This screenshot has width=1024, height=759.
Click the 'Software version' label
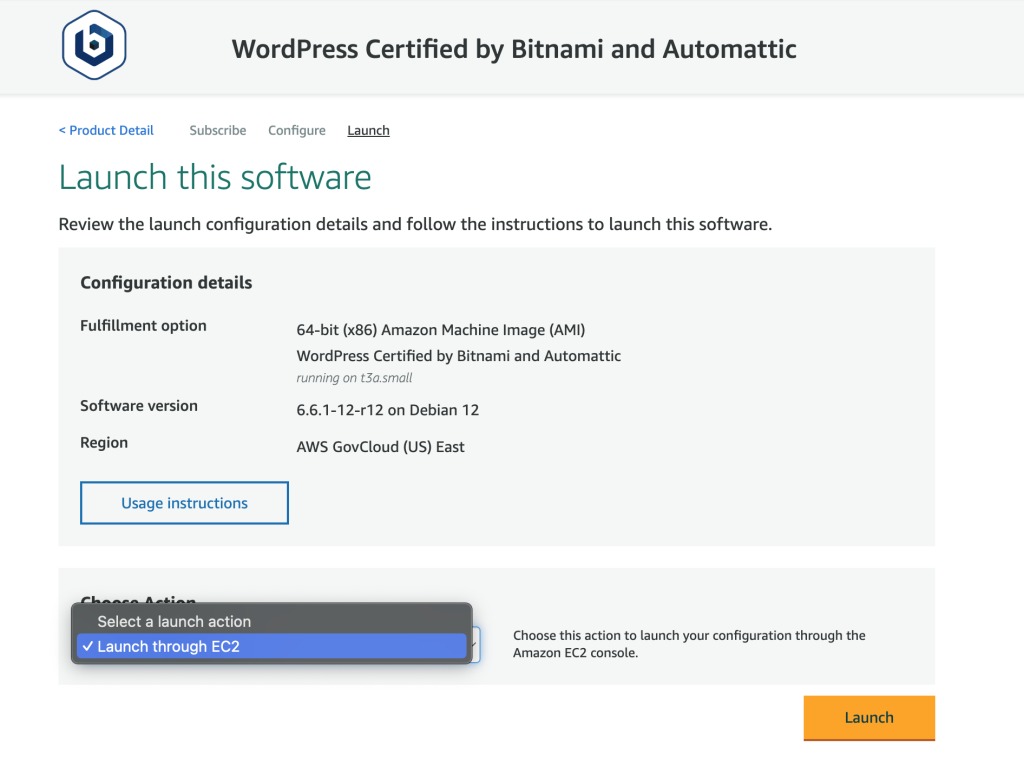(x=139, y=406)
